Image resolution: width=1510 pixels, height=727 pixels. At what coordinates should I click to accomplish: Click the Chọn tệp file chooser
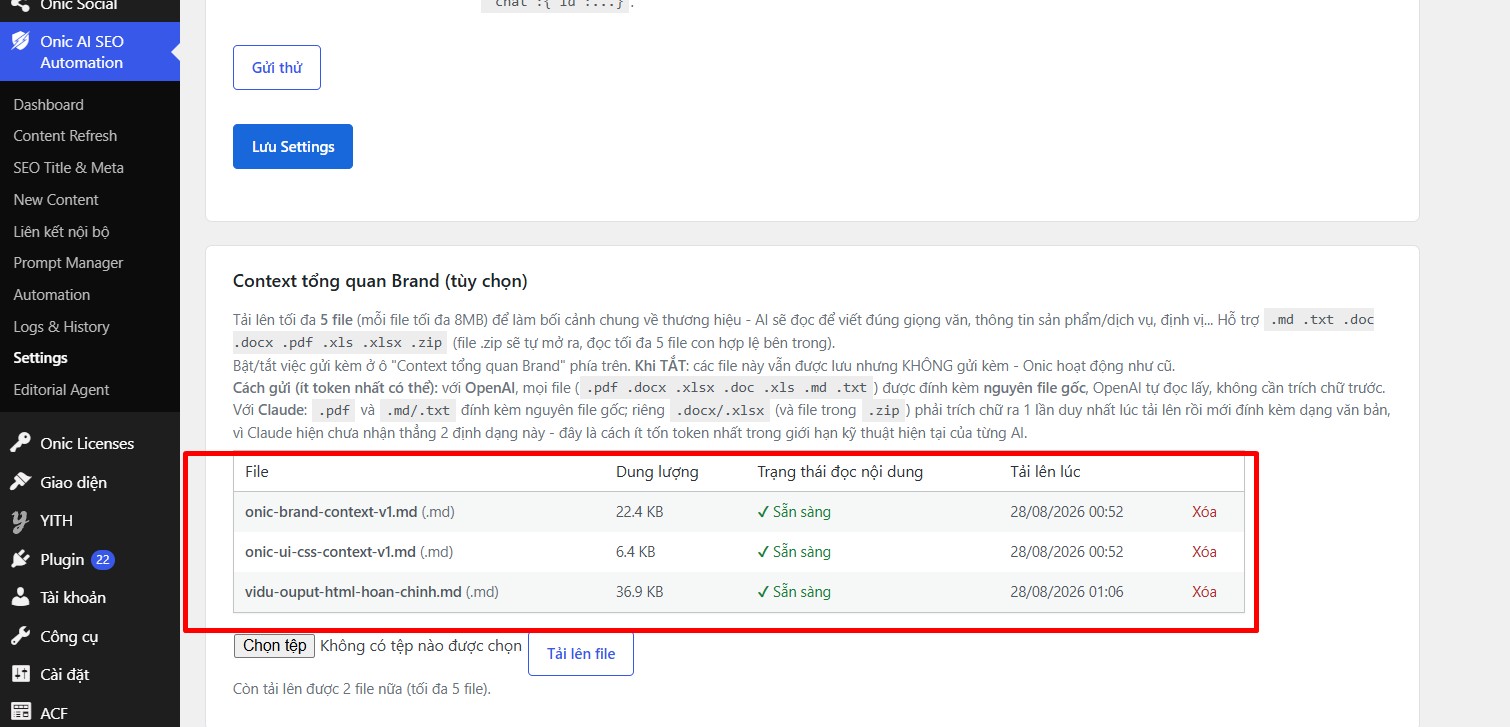coord(275,646)
